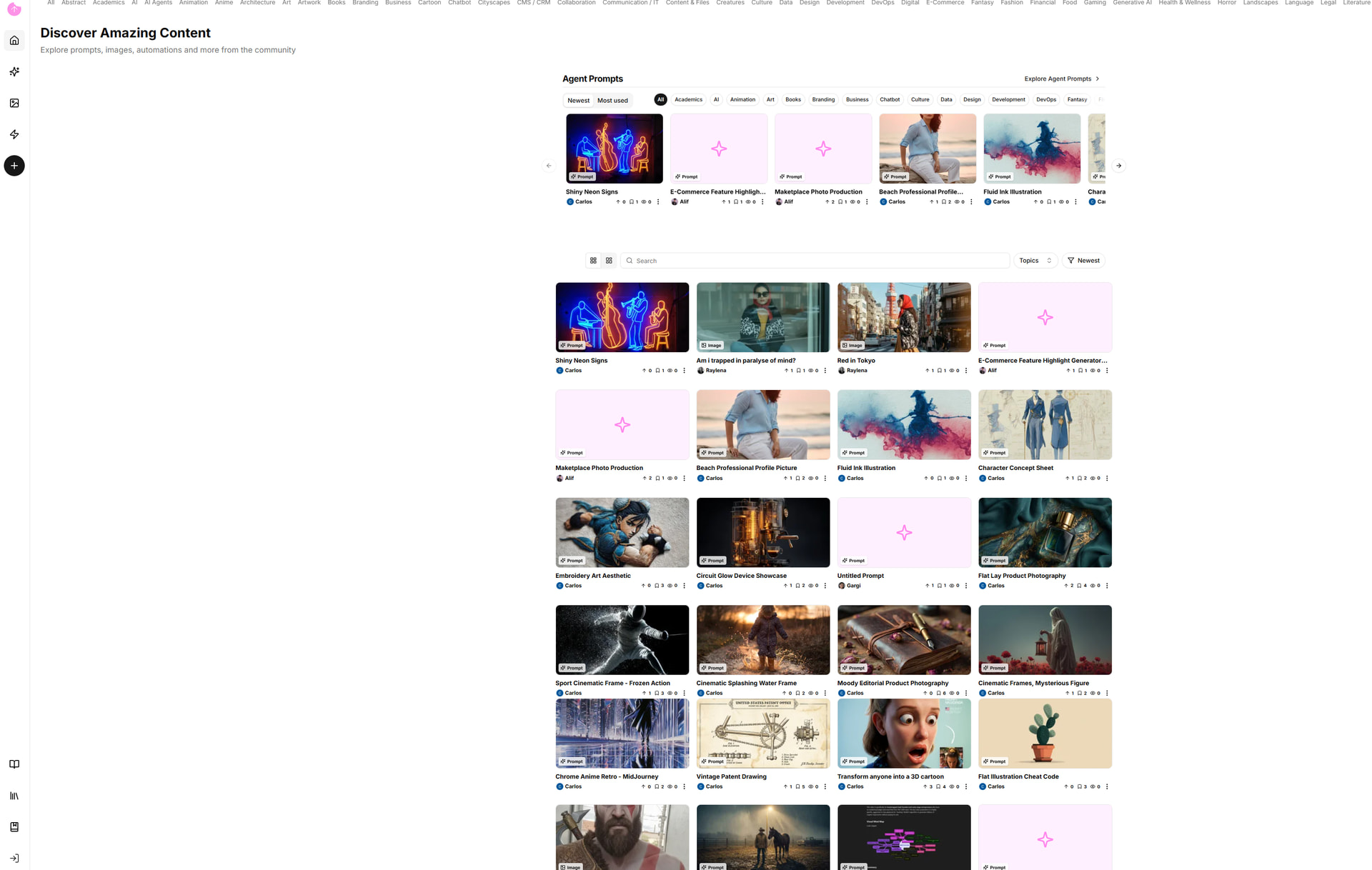This screenshot has height=870, width=1372.
Task: Click into the Search input field
Action: [815, 261]
